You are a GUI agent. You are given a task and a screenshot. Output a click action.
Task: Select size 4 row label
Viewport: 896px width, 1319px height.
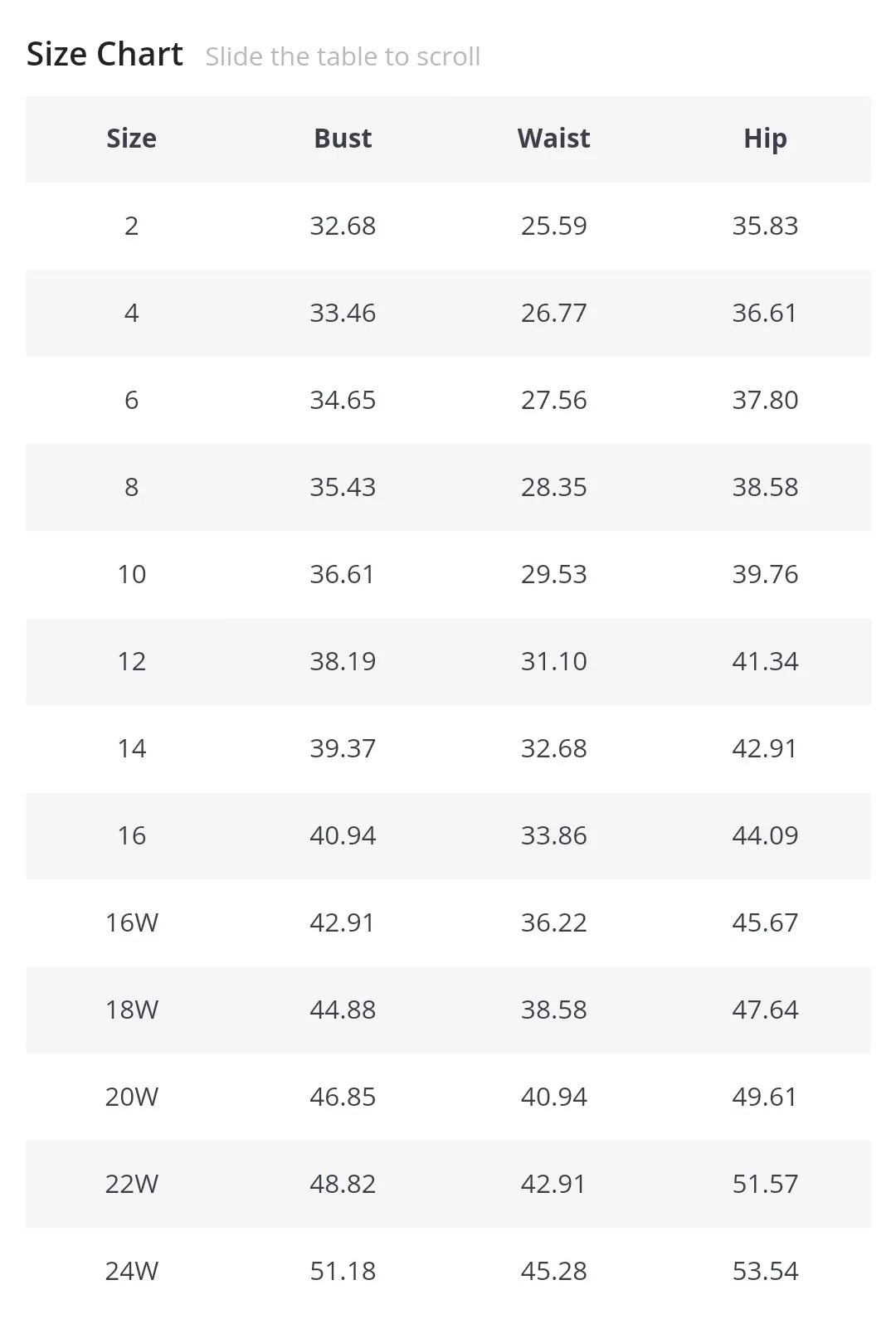(131, 313)
